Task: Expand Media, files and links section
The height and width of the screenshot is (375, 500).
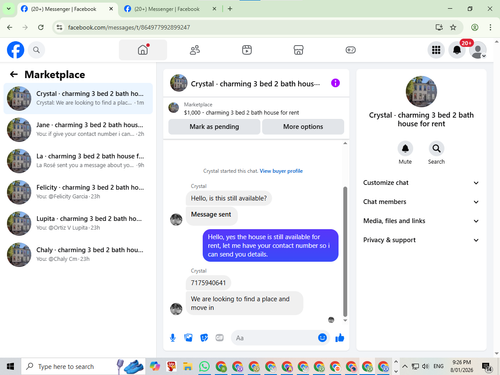Action: 421,221
